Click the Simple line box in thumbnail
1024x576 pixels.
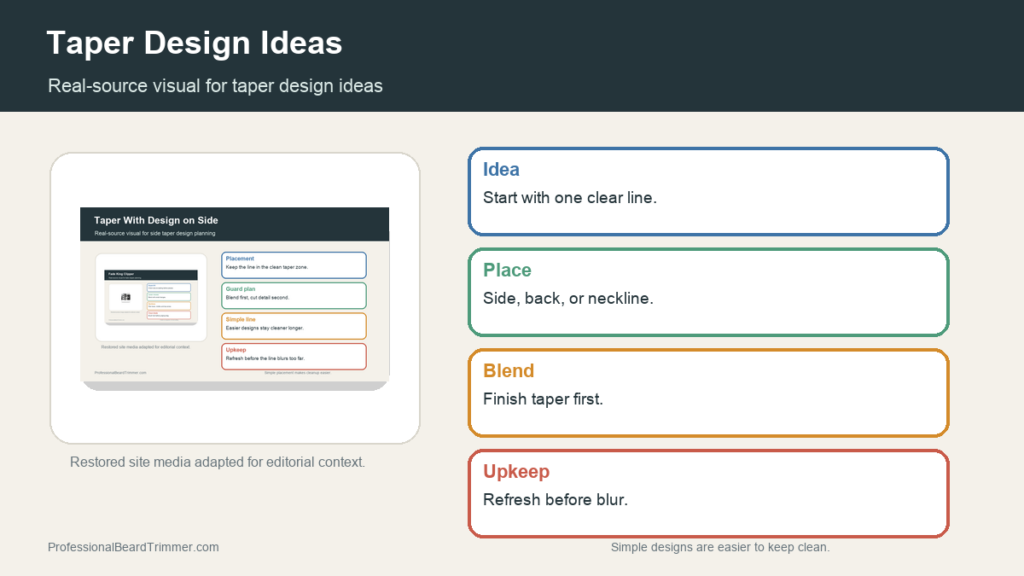[294, 326]
